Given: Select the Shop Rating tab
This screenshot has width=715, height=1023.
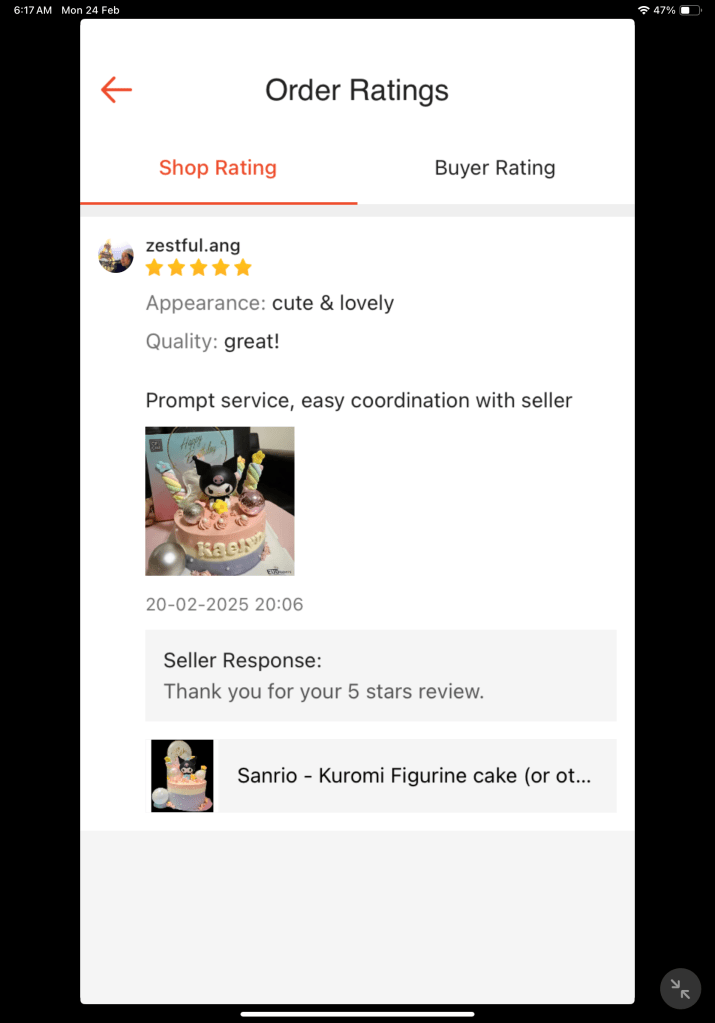Looking at the screenshot, I should click(218, 168).
